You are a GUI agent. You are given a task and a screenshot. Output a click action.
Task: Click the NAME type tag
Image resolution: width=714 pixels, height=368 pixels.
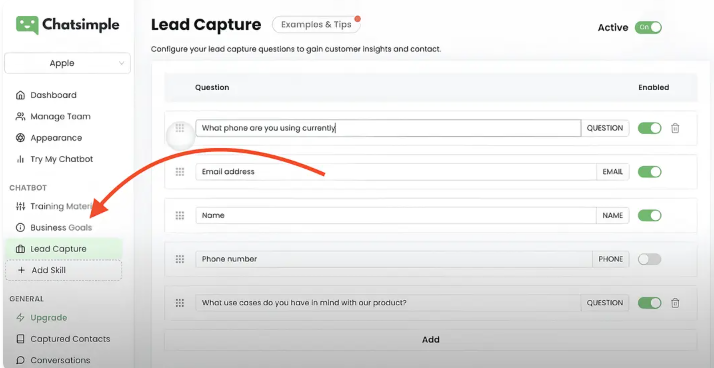pyautogui.click(x=612, y=215)
